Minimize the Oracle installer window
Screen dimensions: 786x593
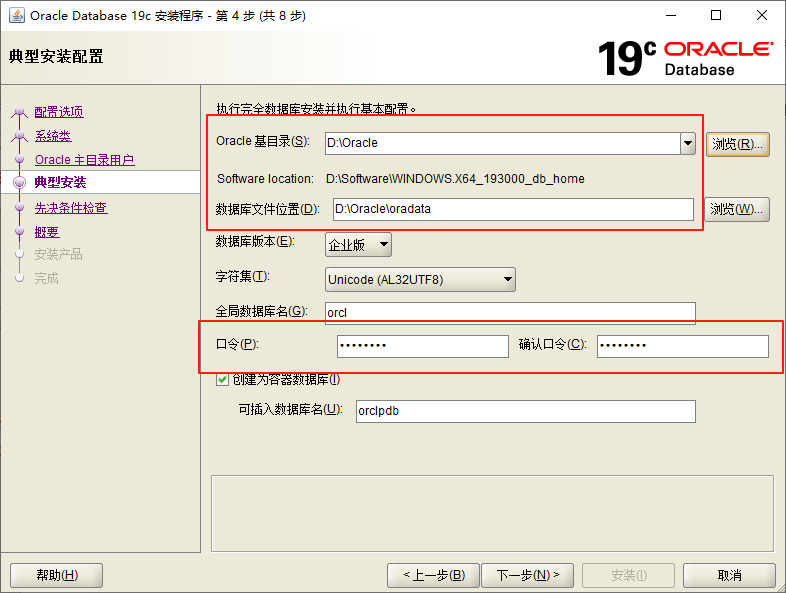pyautogui.click(x=671, y=16)
